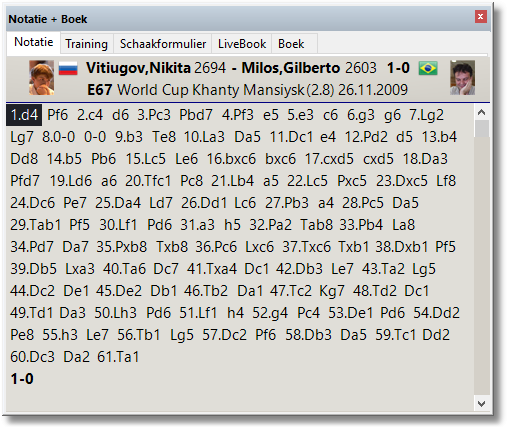
Task: Select the highlighted move 1.d4
Action: coord(24,115)
